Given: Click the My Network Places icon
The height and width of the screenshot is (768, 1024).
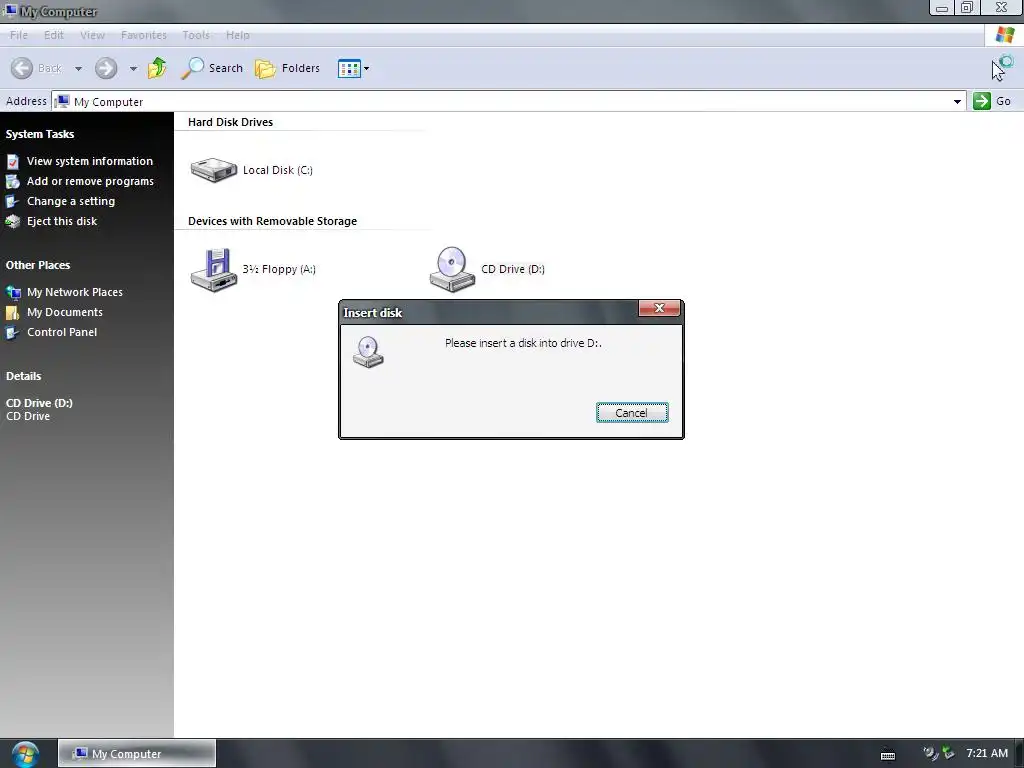Looking at the screenshot, I should coord(12,292).
